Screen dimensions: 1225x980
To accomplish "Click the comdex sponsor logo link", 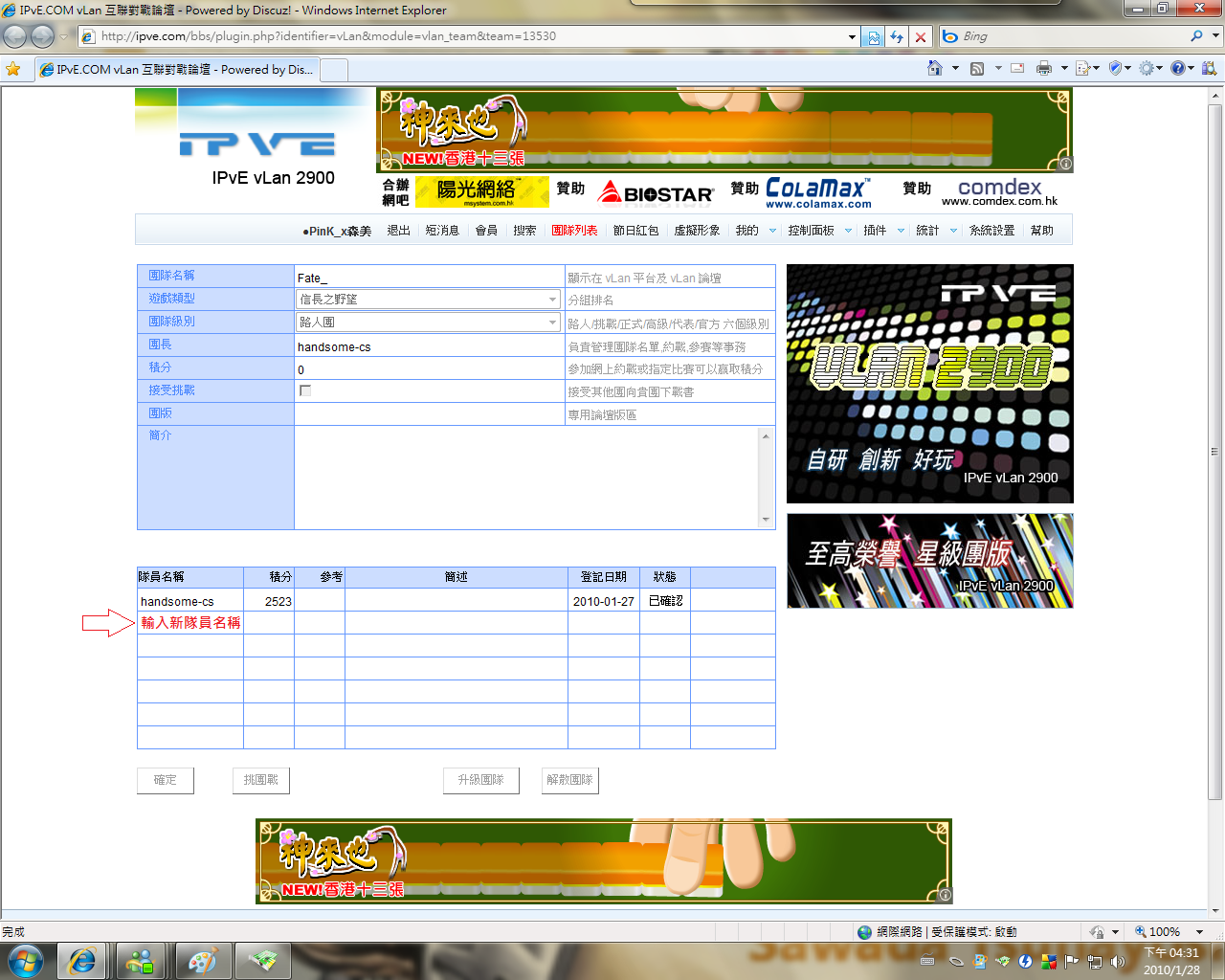I will pyautogui.click(x=999, y=191).
